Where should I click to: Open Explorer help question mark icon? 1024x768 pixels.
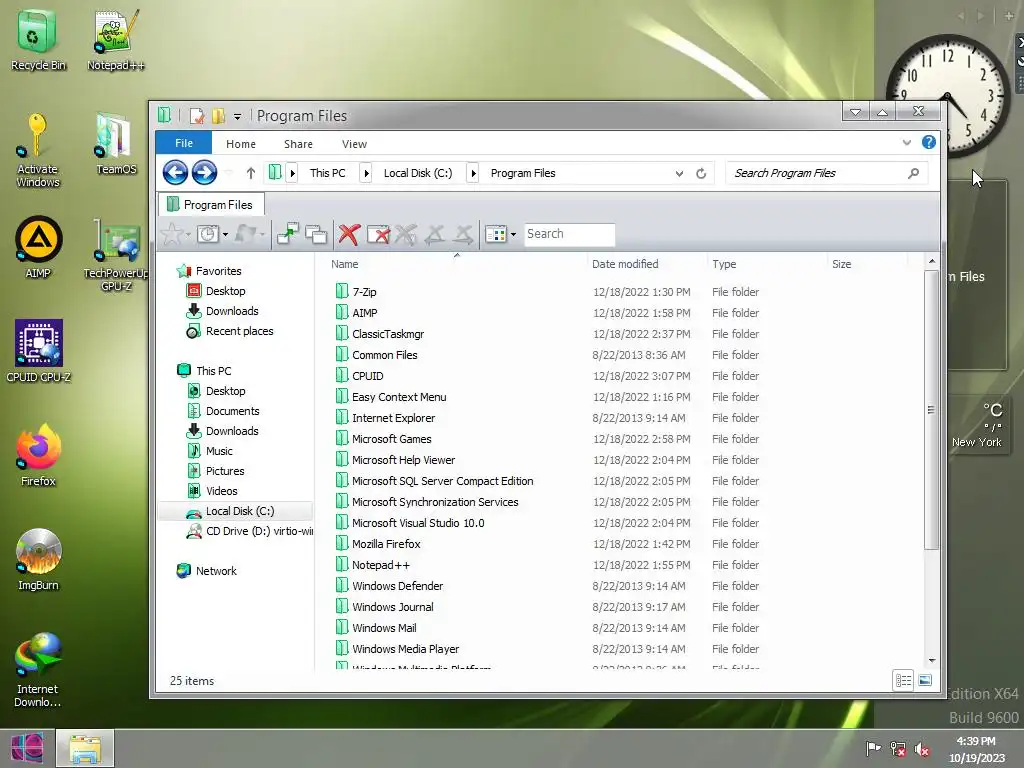coord(929,142)
